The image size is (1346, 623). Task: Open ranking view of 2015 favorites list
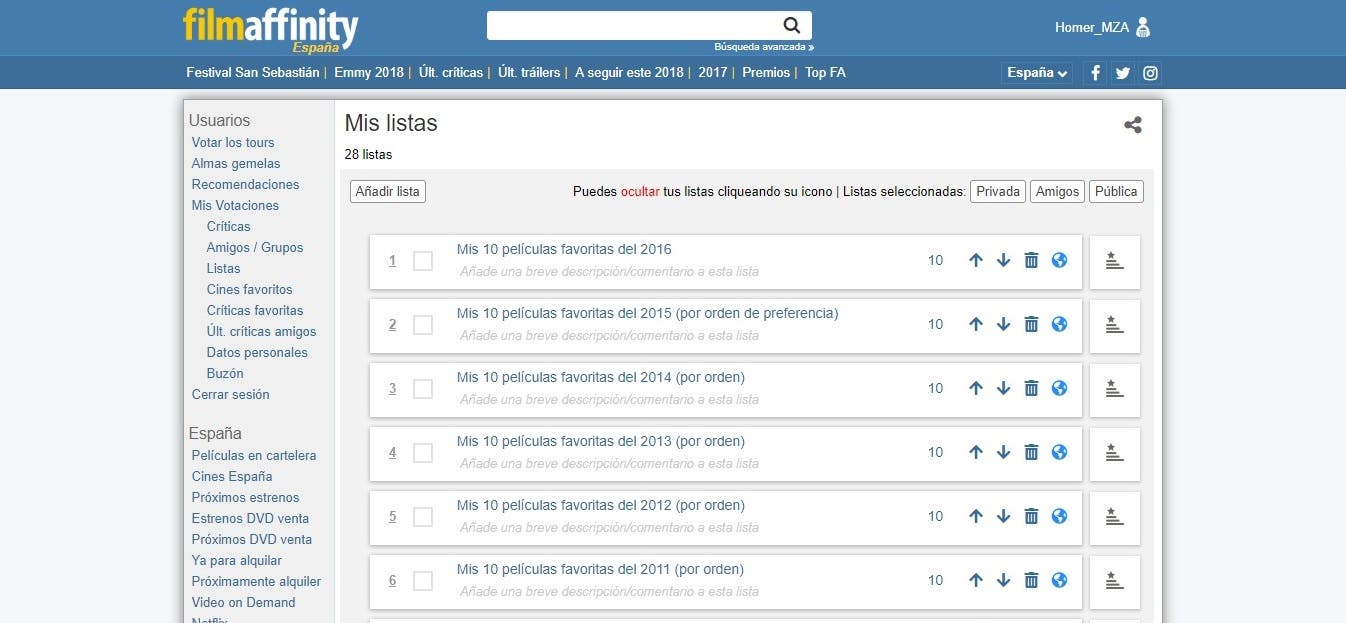(1115, 325)
